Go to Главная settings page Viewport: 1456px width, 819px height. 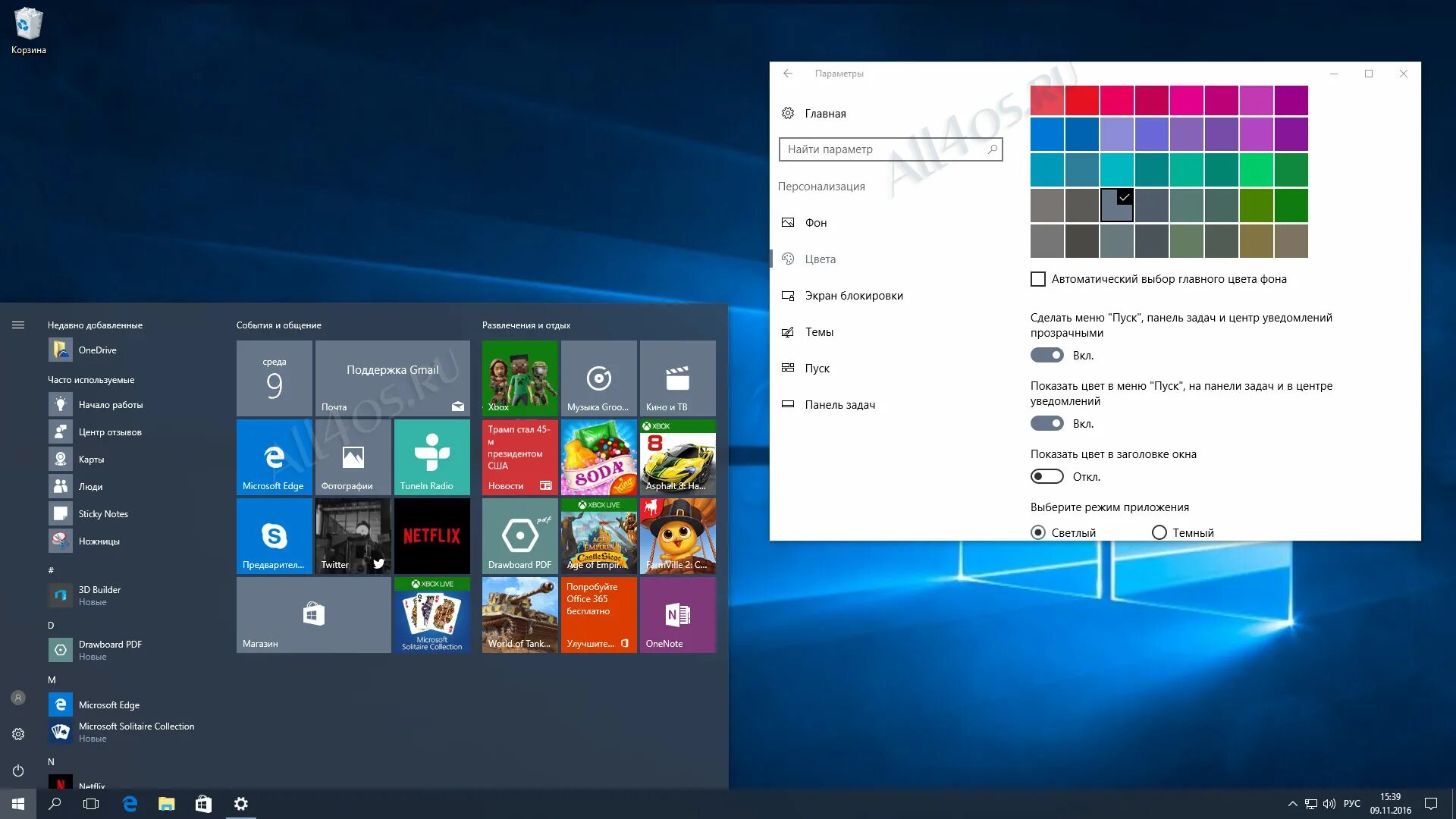pyautogui.click(x=825, y=113)
